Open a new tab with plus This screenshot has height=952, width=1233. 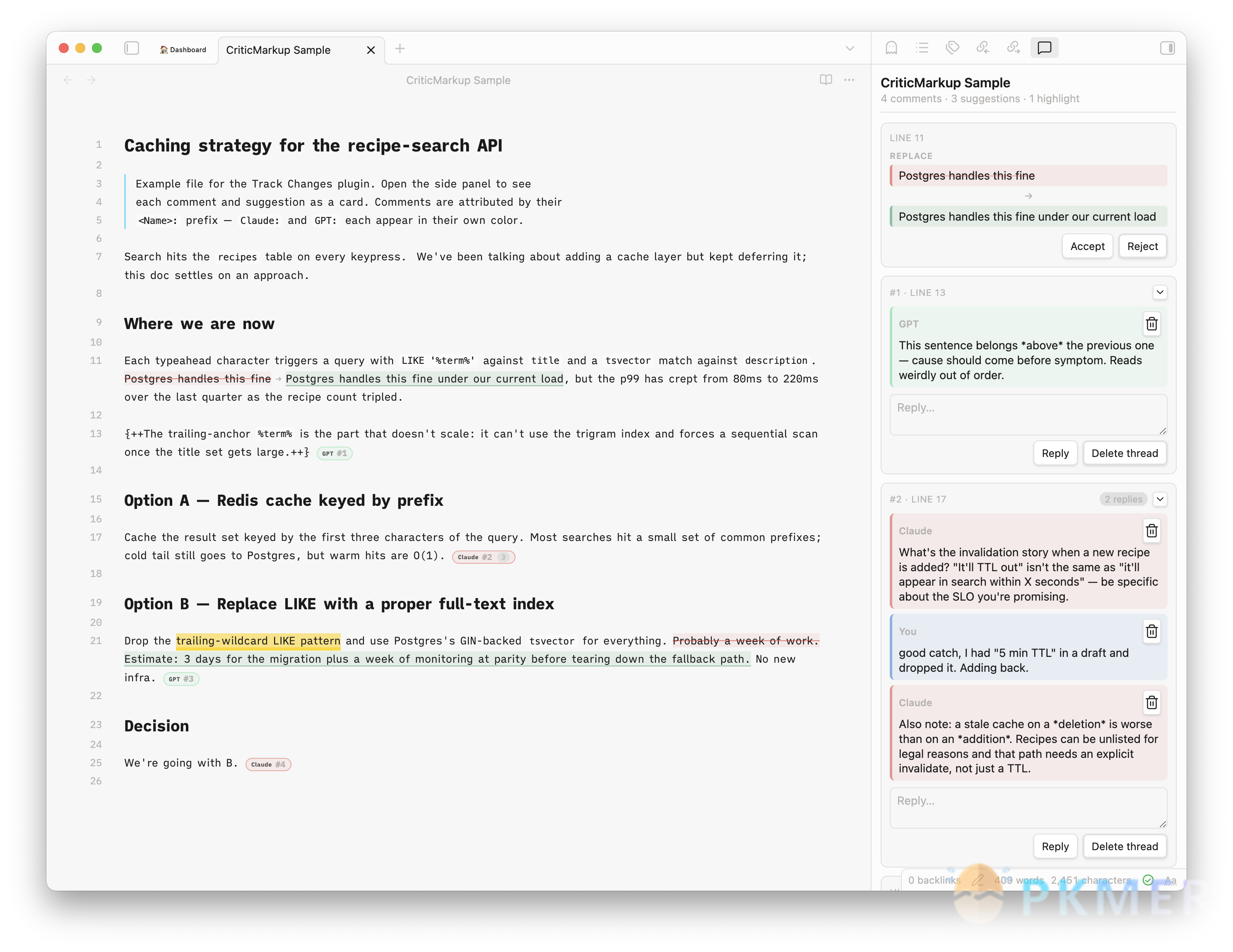pos(400,49)
